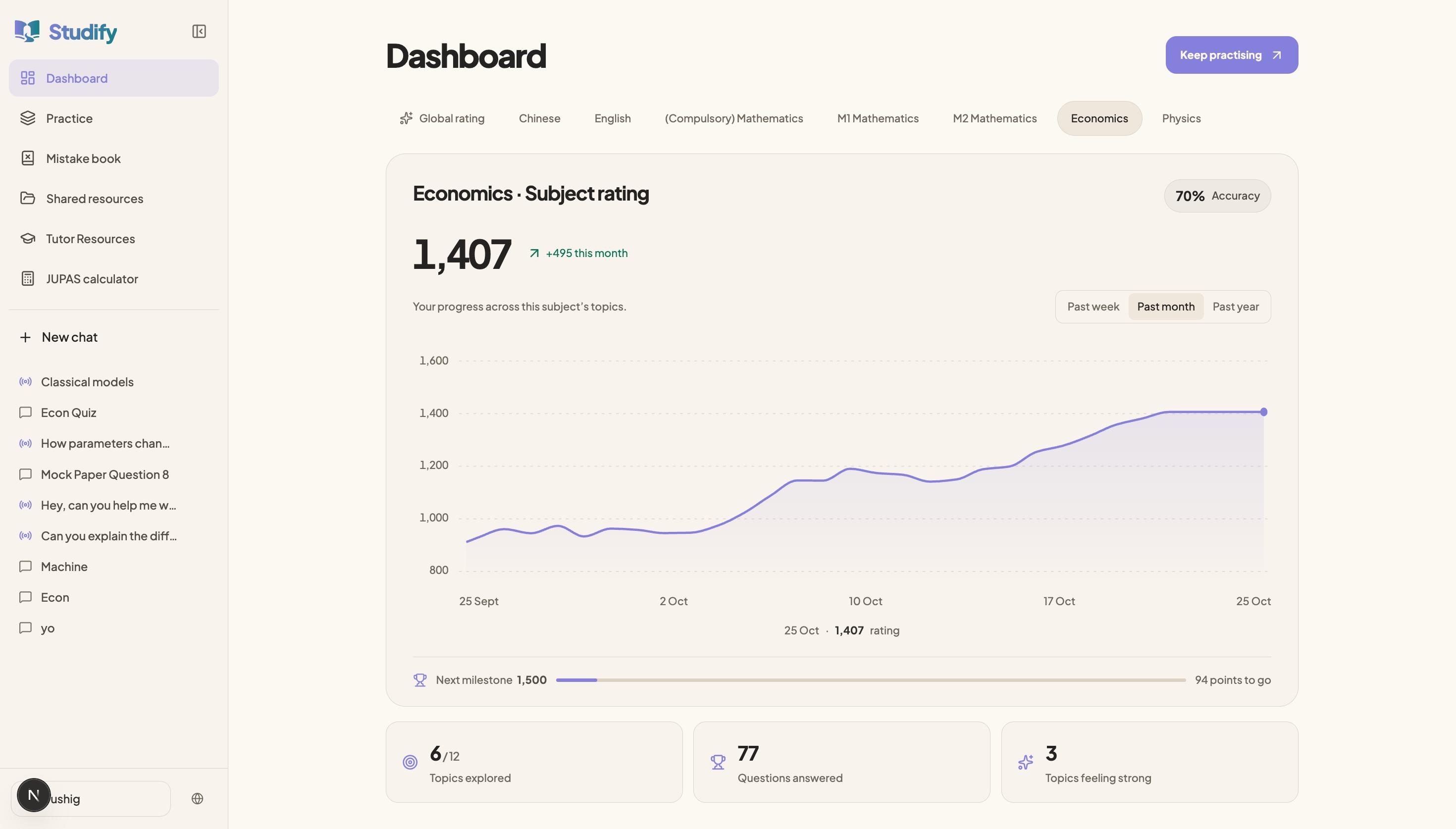Open the Practice page
This screenshot has width=1456, height=829.
coord(114,118)
